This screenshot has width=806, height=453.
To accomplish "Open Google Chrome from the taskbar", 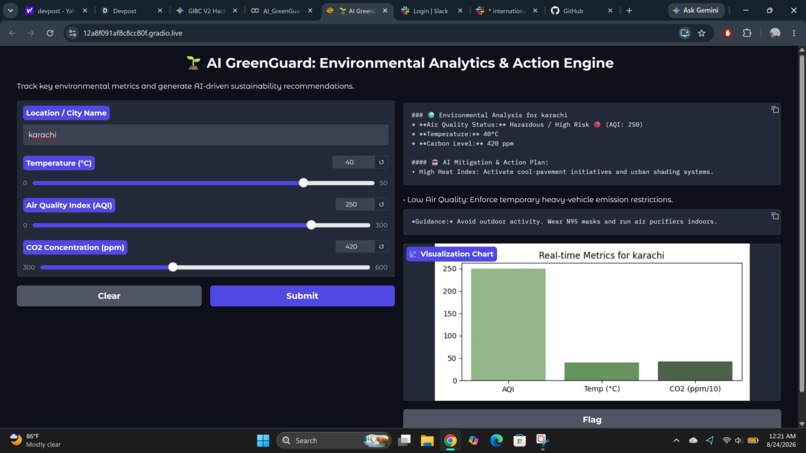I will 450,440.
